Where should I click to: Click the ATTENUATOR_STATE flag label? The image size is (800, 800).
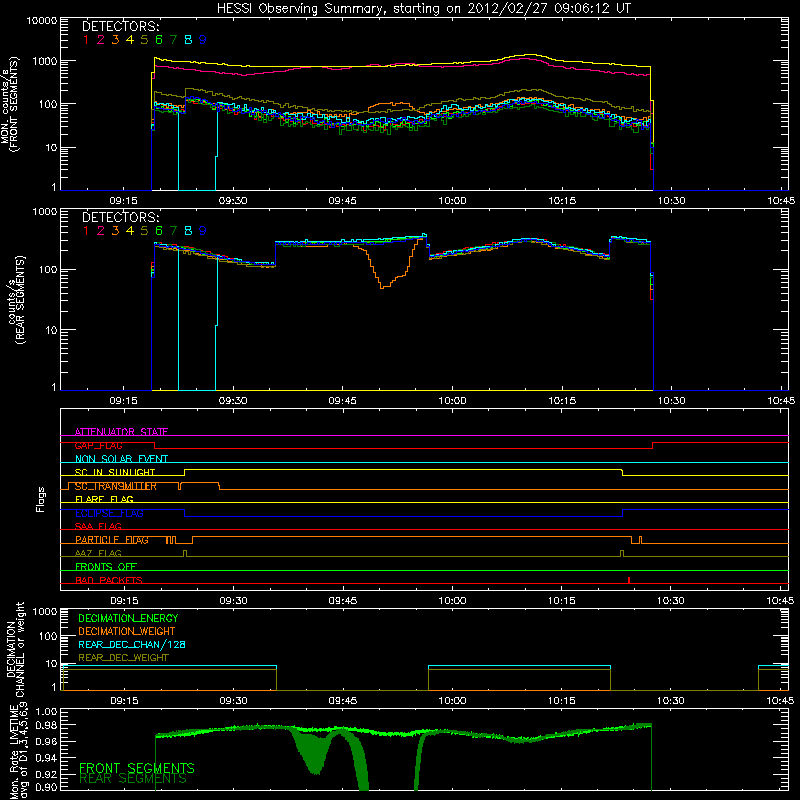tap(121, 432)
